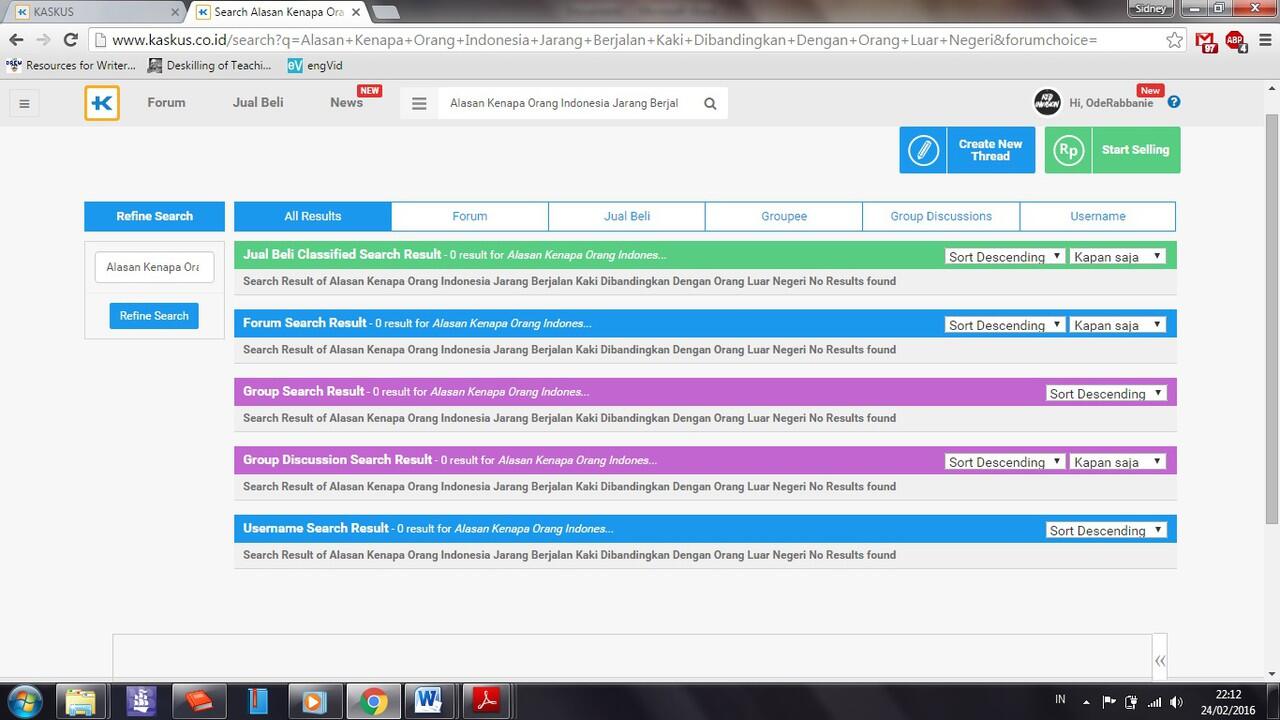Switch to the KASKUS browser tab

pyautogui.click(x=95, y=12)
